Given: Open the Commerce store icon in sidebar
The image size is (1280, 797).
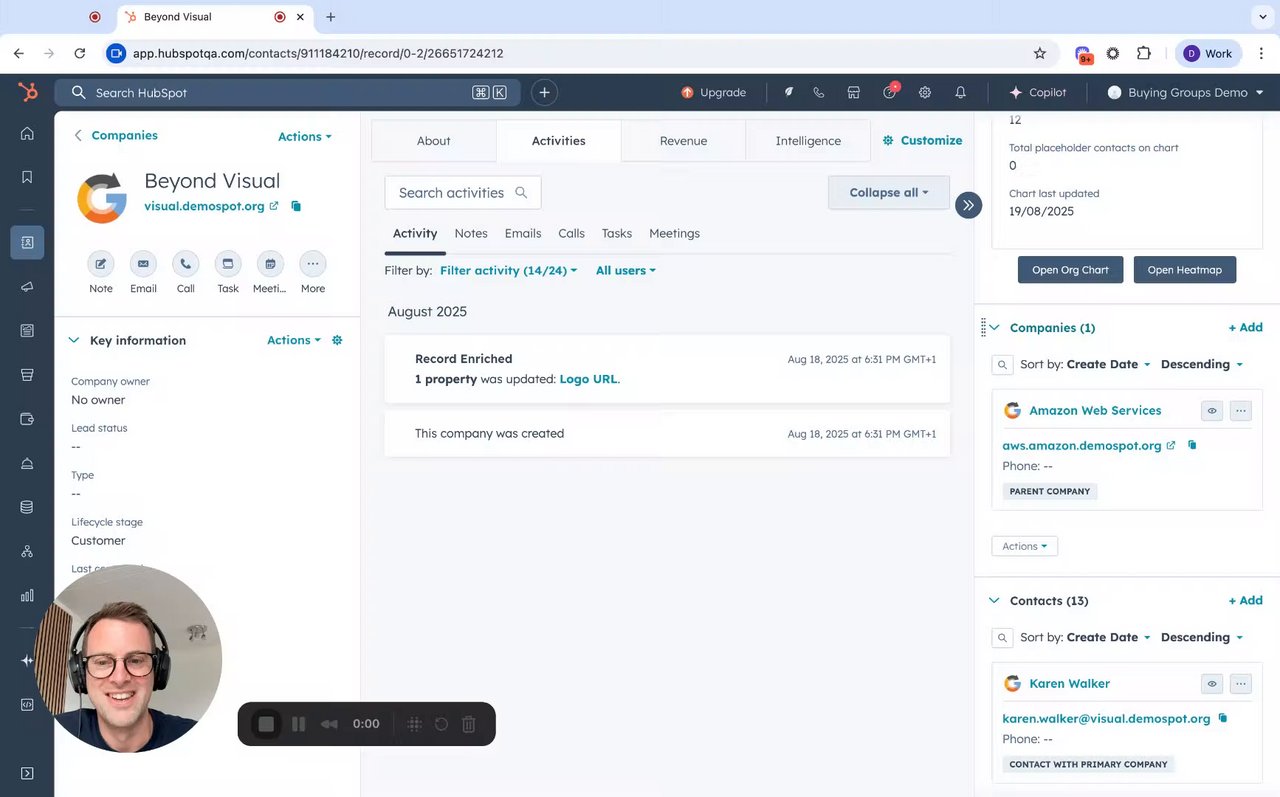Looking at the screenshot, I should point(27,375).
